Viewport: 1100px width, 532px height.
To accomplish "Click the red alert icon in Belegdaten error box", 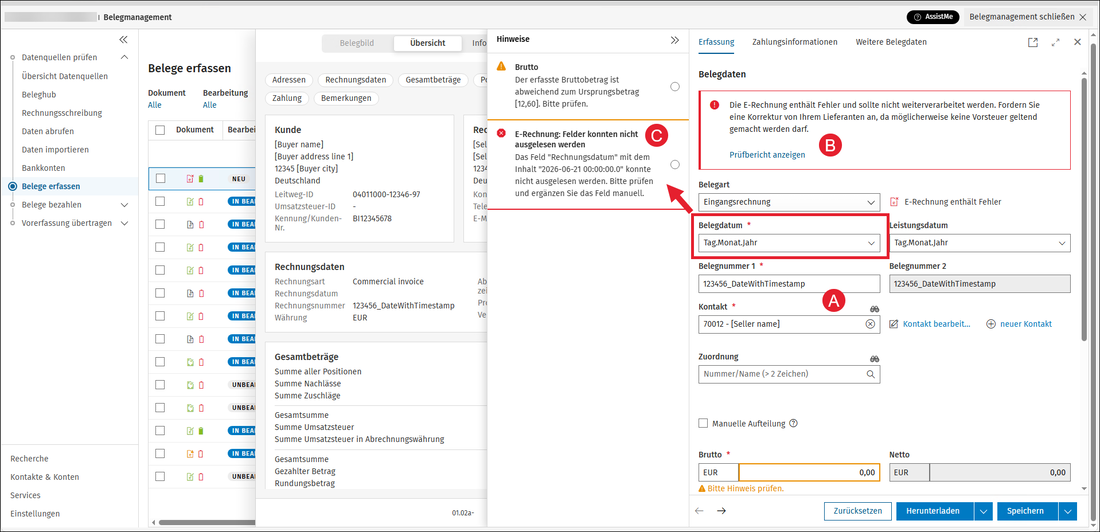I will click(x=714, y=105).
